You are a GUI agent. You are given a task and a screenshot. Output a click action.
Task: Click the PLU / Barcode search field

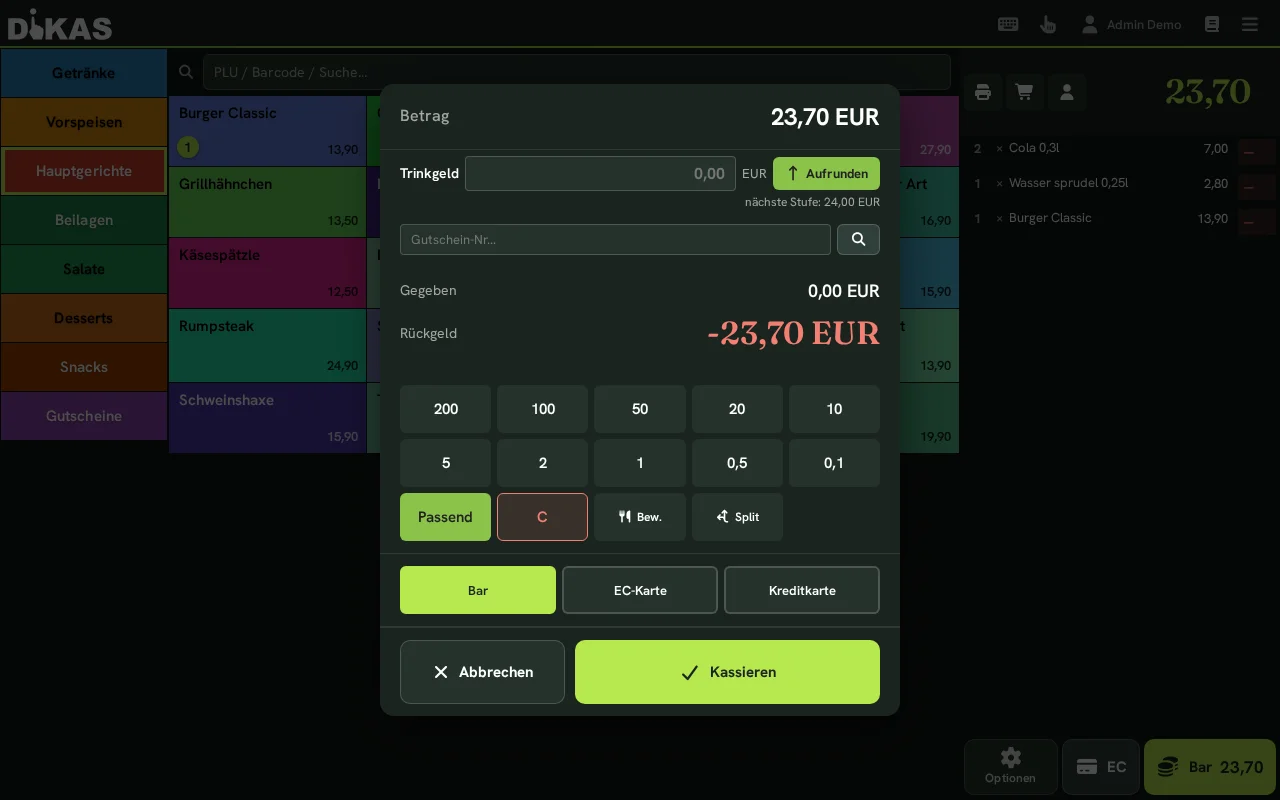pos(576,72)
